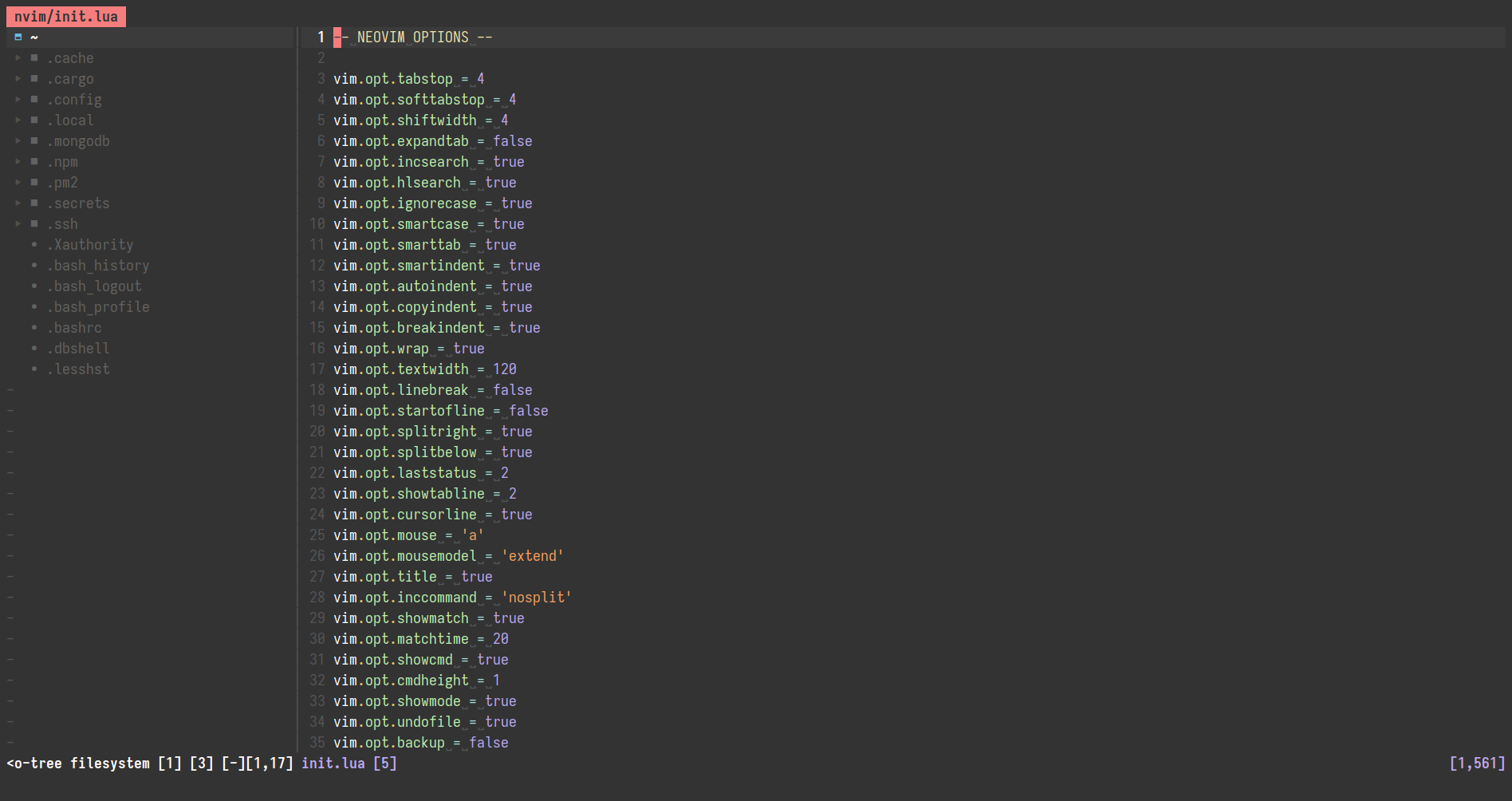
Task: Click the file bullet beside .bash_profile
Action: pyautogui.click(x=34, y=306)
